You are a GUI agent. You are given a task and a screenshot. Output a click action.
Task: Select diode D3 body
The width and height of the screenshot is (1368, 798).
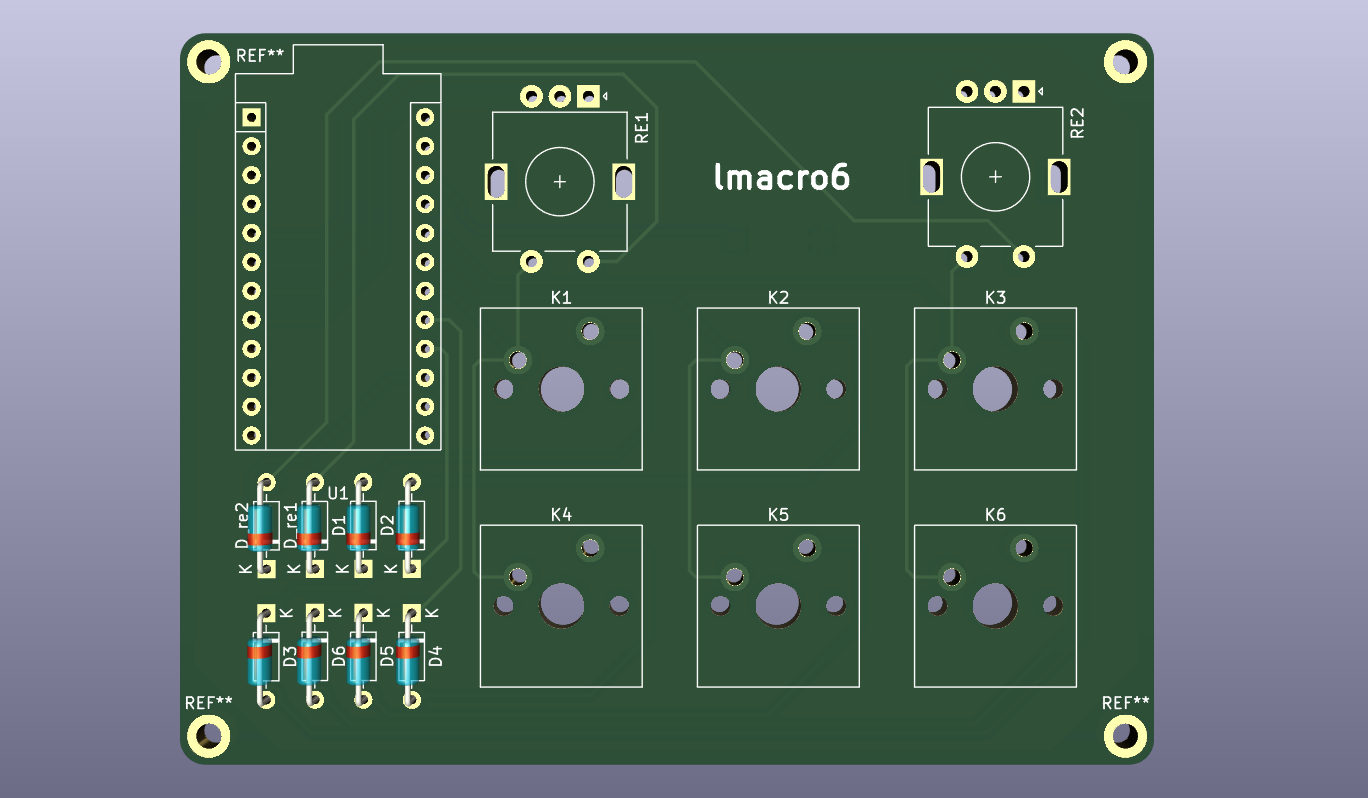click(x=261, y=661)
